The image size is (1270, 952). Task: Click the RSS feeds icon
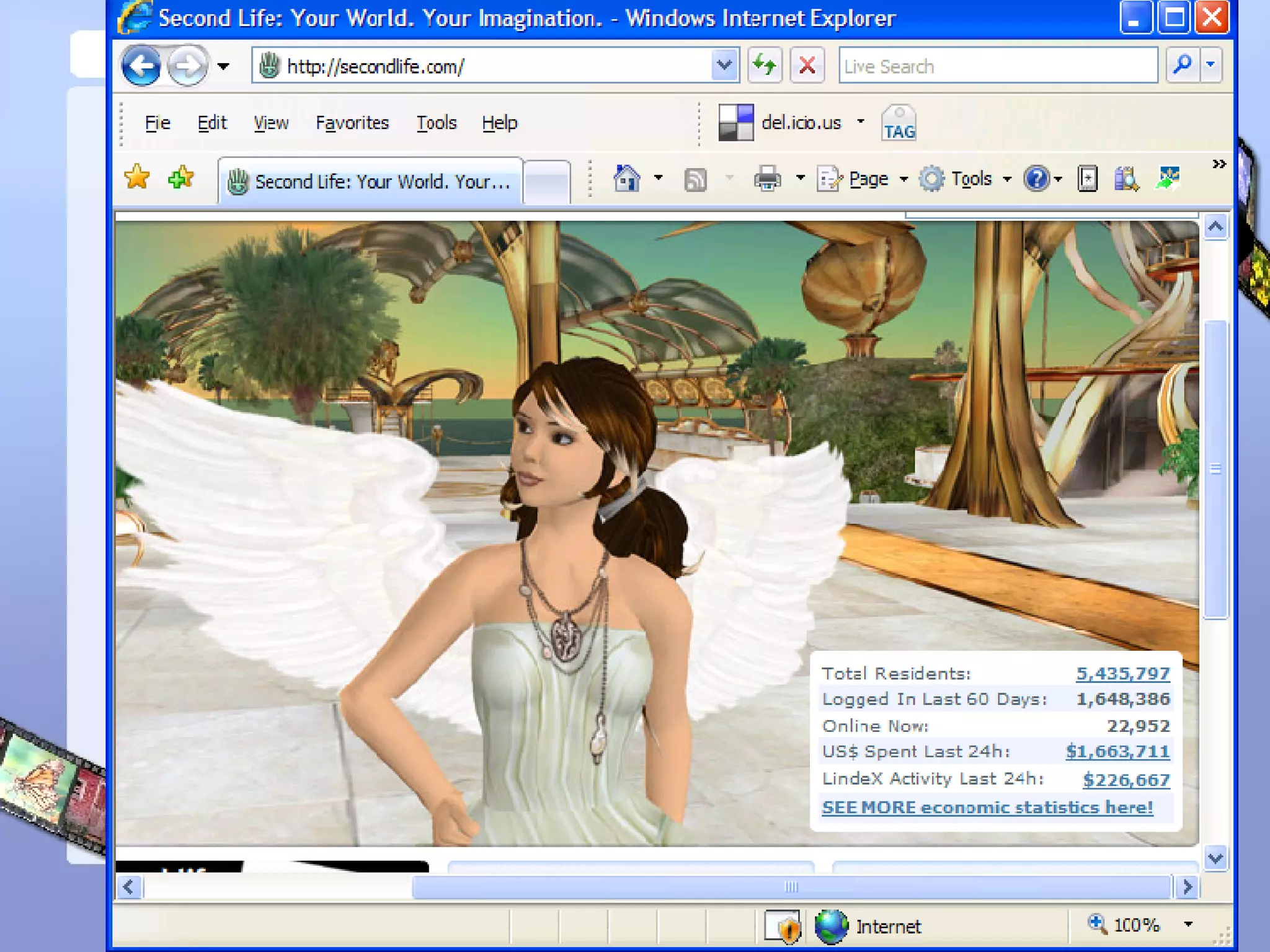pos(695,180)
